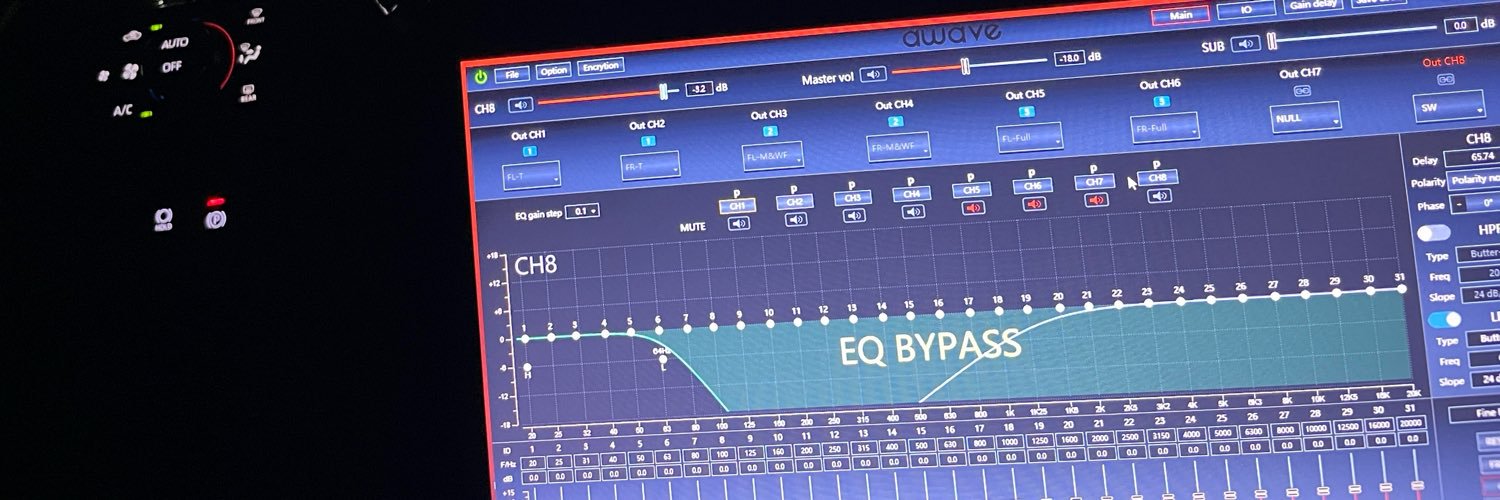Click the CH8 volume slider handle

point(663,92)
